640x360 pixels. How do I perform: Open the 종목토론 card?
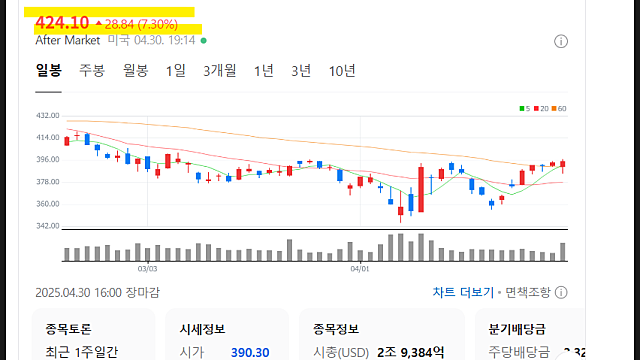click(x=93, y=334)
